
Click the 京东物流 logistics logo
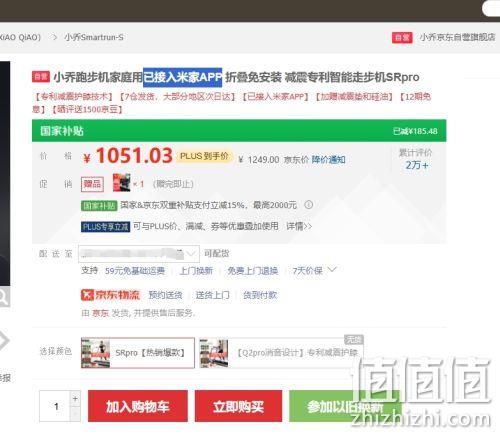pos(110,295)
